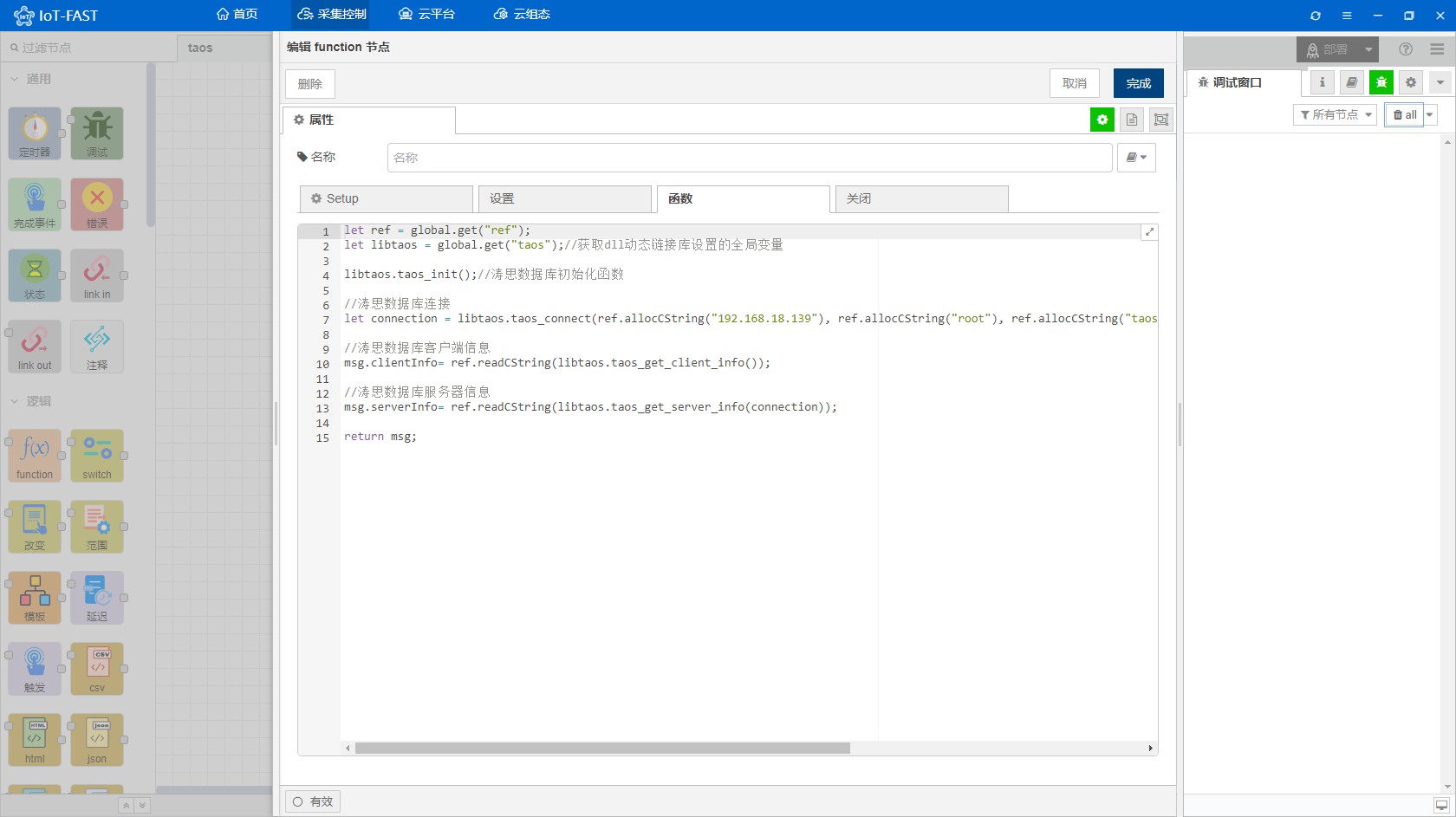
Task: Expand the code editor to full size
Action: (x=1149, y=232)
